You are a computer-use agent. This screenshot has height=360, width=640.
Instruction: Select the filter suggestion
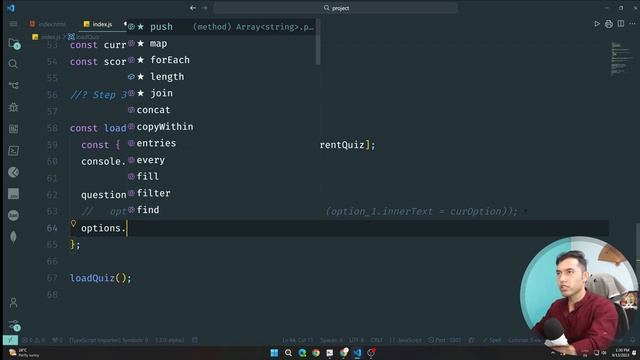[x=221, y=193]
